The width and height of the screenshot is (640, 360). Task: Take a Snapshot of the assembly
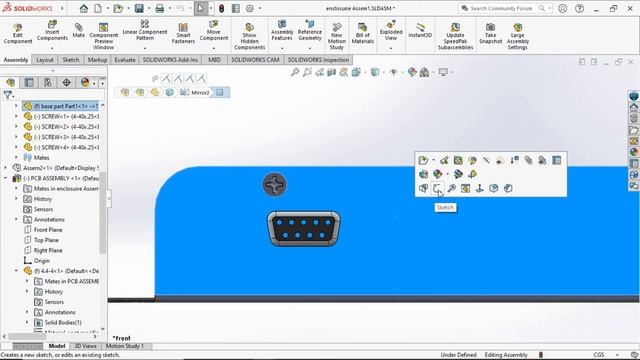(x=491, y=33)
